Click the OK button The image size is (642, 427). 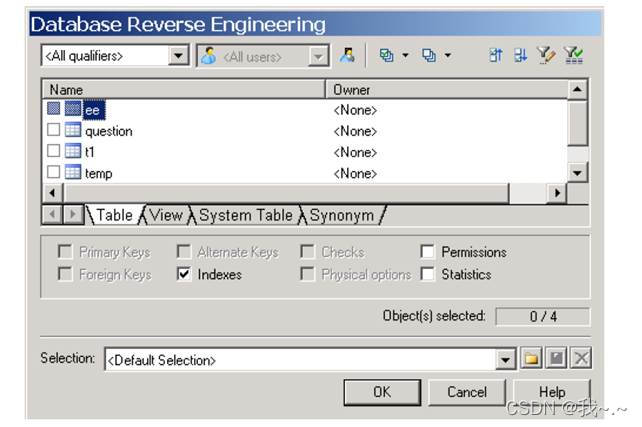click(382, 392)
